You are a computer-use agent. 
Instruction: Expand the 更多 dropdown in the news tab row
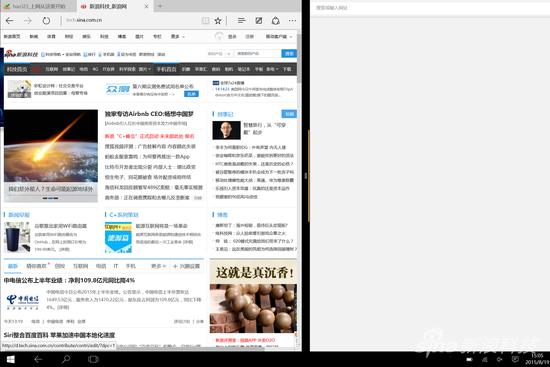(158, 266)
